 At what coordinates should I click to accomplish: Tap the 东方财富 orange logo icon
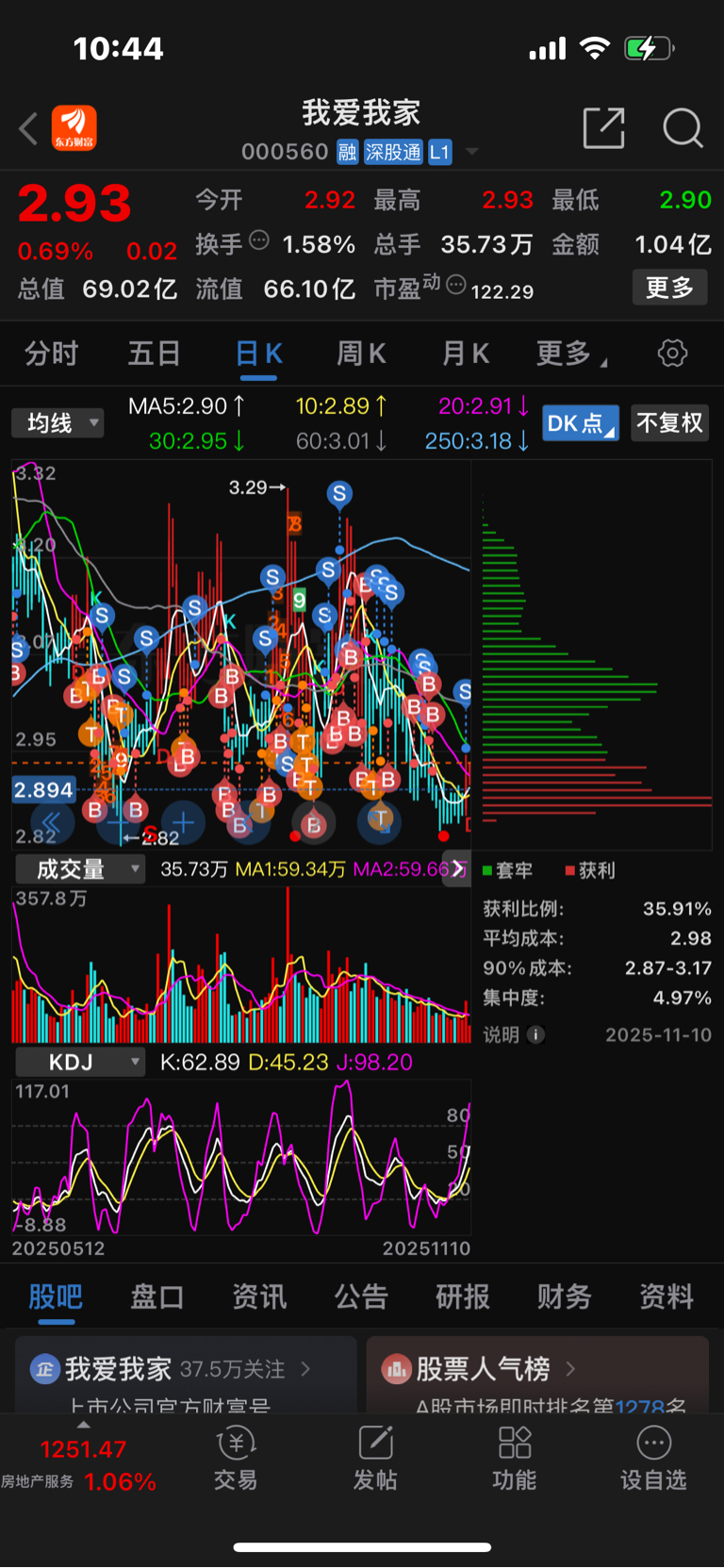coord(74,128)
